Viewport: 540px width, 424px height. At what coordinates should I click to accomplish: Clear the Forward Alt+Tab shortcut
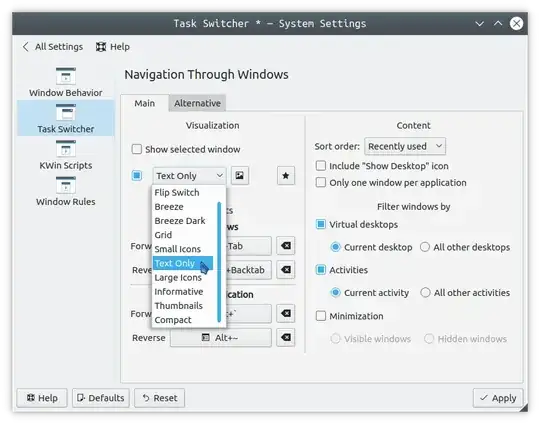click(x=285, y=246)
